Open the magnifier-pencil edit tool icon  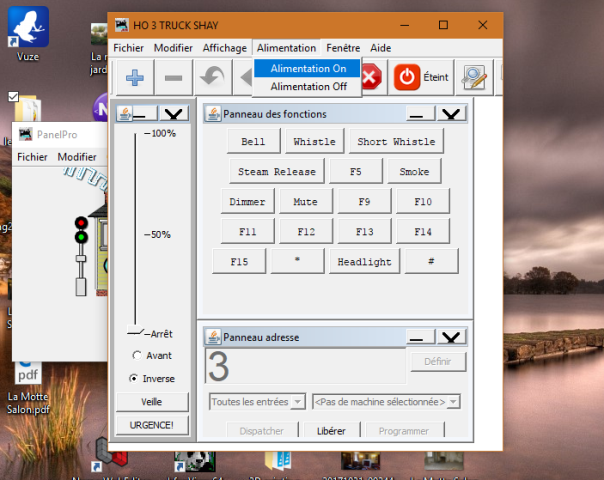[473, 77]
